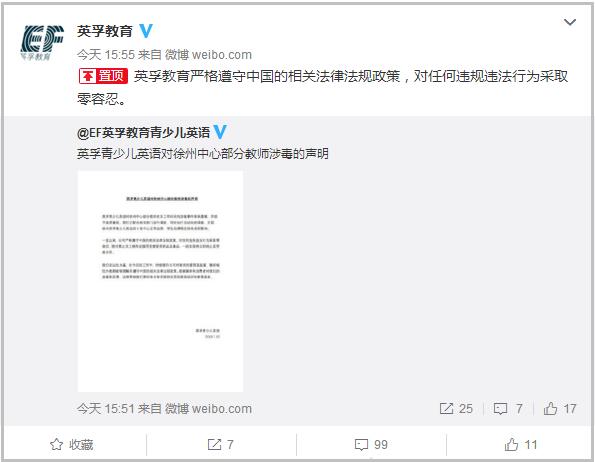
Task: Click 收藏 star to favorite post
Action: [72, 444]
